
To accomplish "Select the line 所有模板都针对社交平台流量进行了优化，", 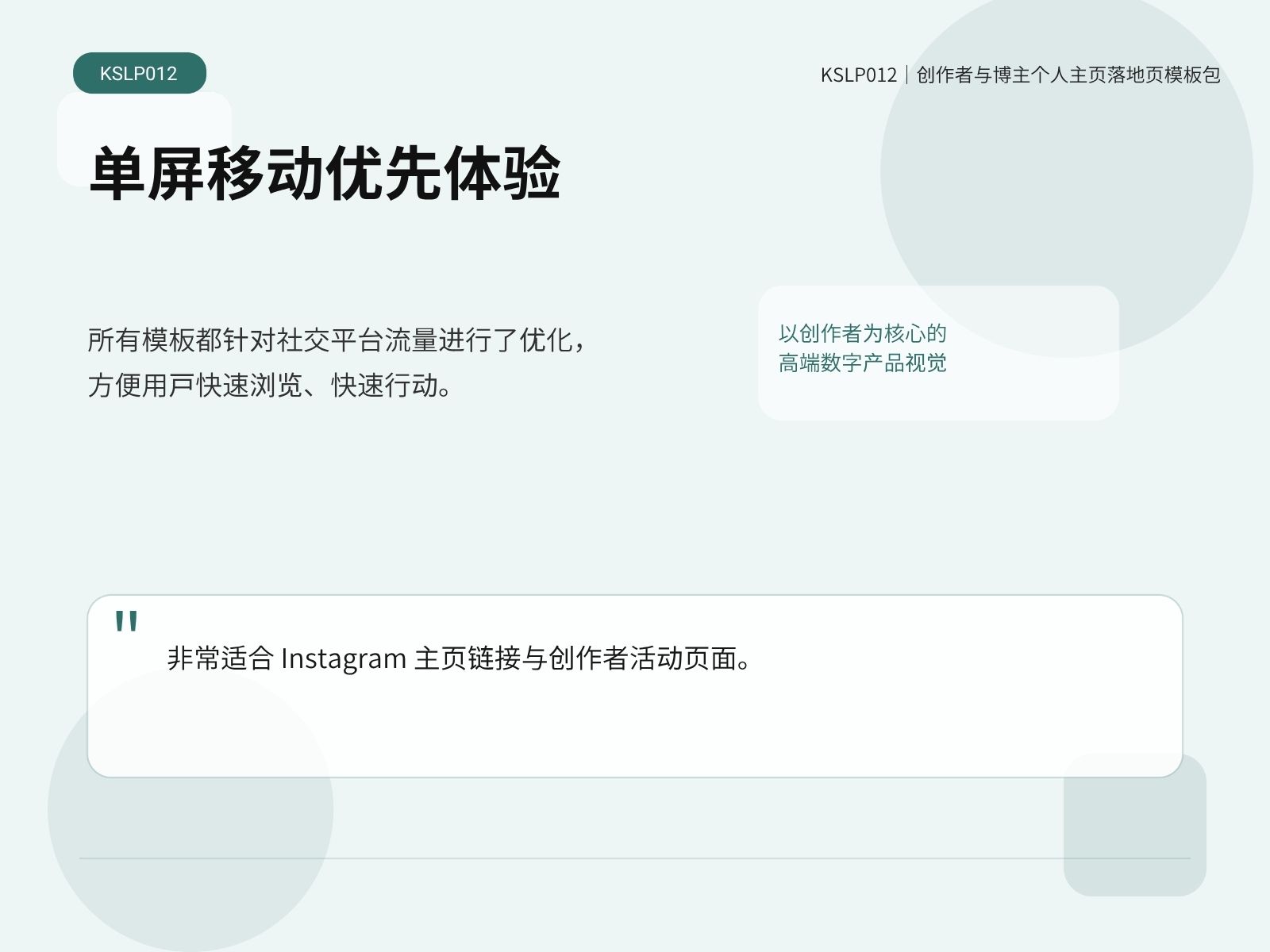I will click(x=338, y=340).
